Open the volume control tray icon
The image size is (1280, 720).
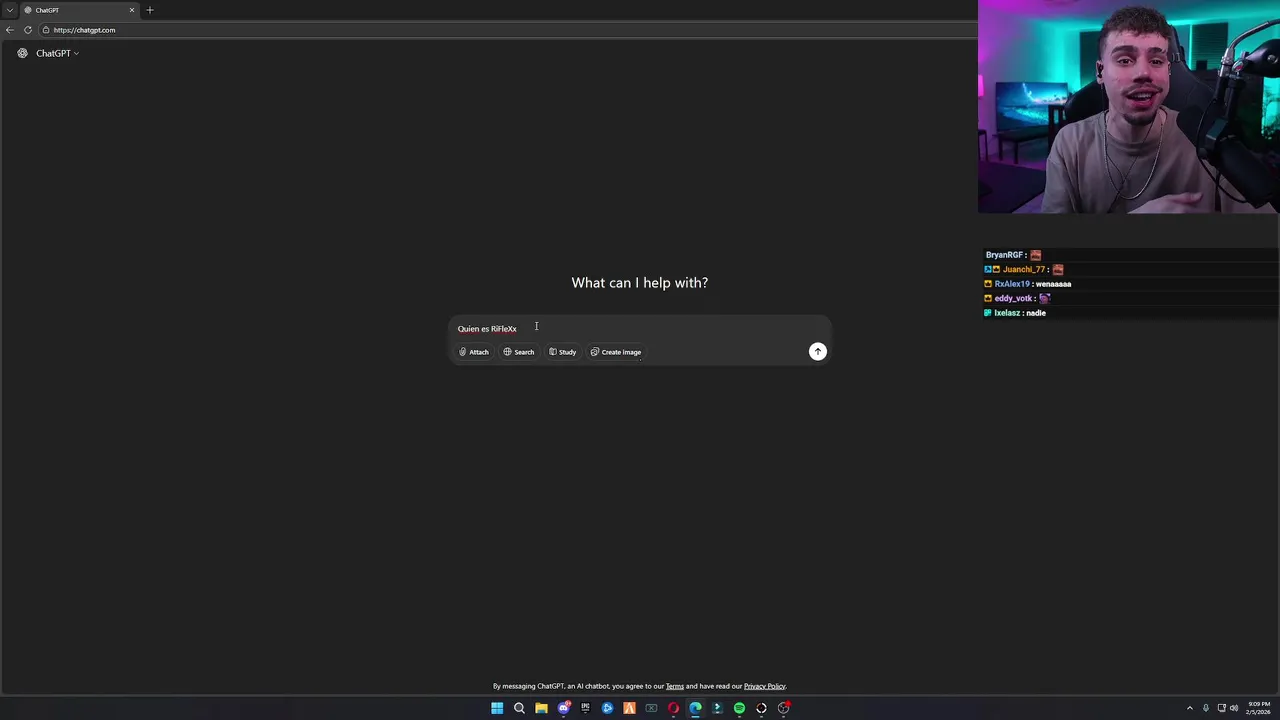coord(1234,708)
